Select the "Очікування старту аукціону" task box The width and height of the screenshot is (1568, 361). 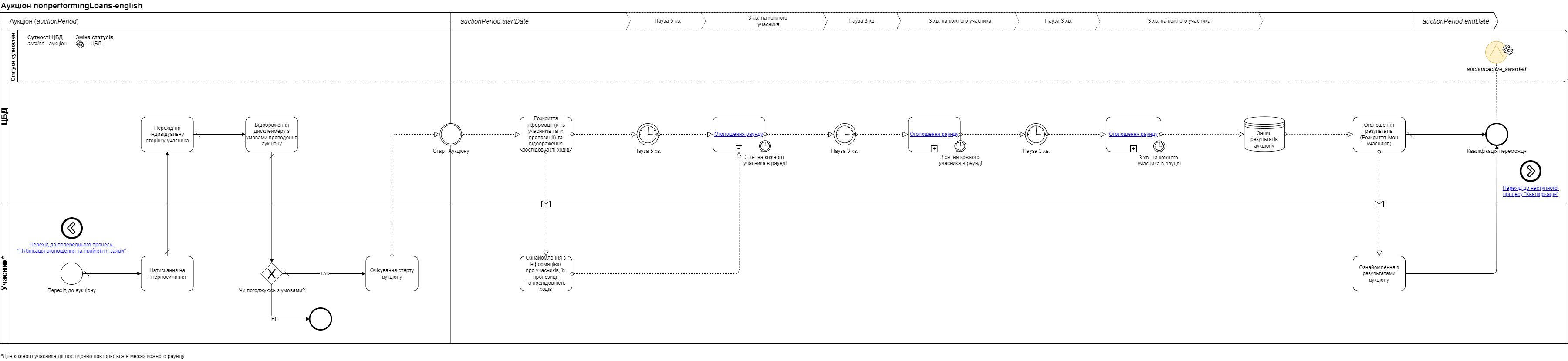point(392,274)
